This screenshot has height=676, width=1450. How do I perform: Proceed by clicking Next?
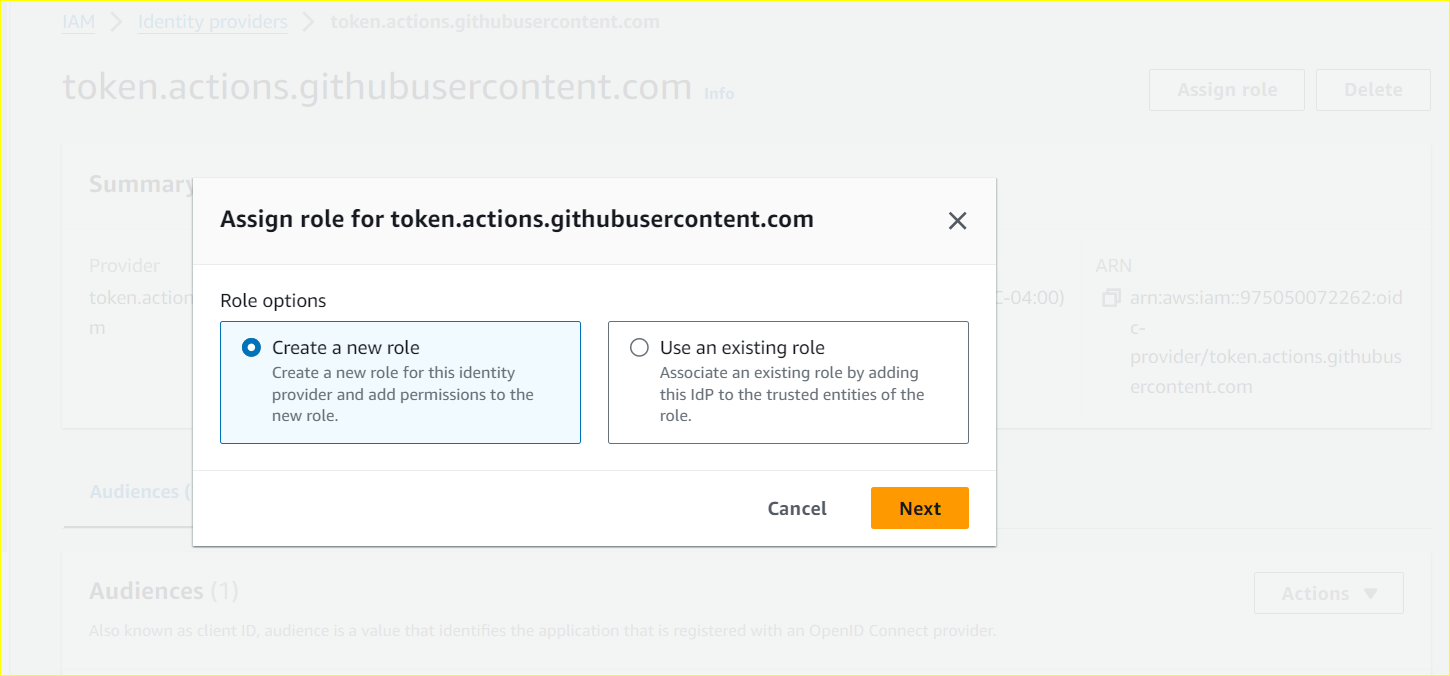pos(919,508)
